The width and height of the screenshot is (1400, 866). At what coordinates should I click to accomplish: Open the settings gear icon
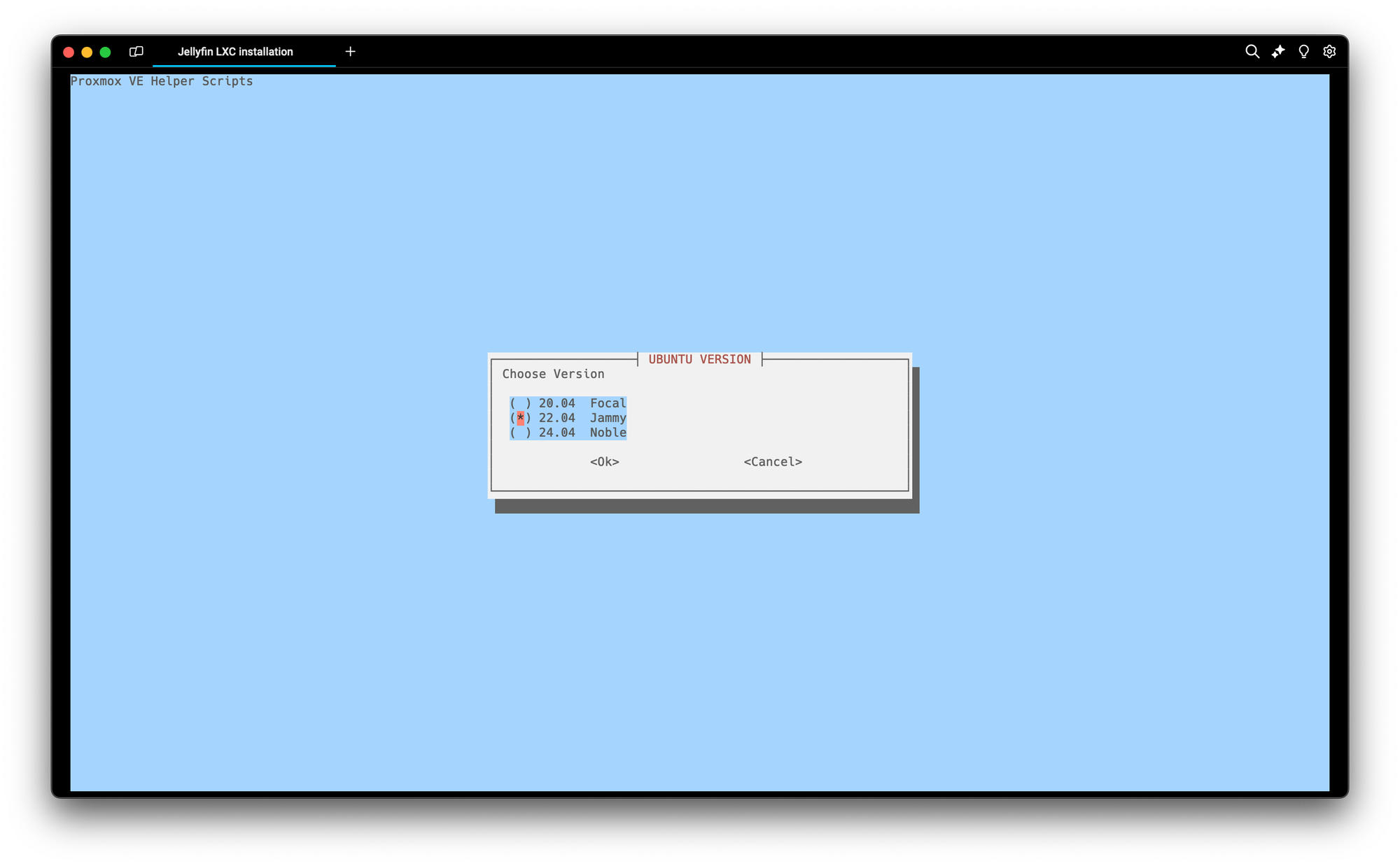pos(1329,52)
